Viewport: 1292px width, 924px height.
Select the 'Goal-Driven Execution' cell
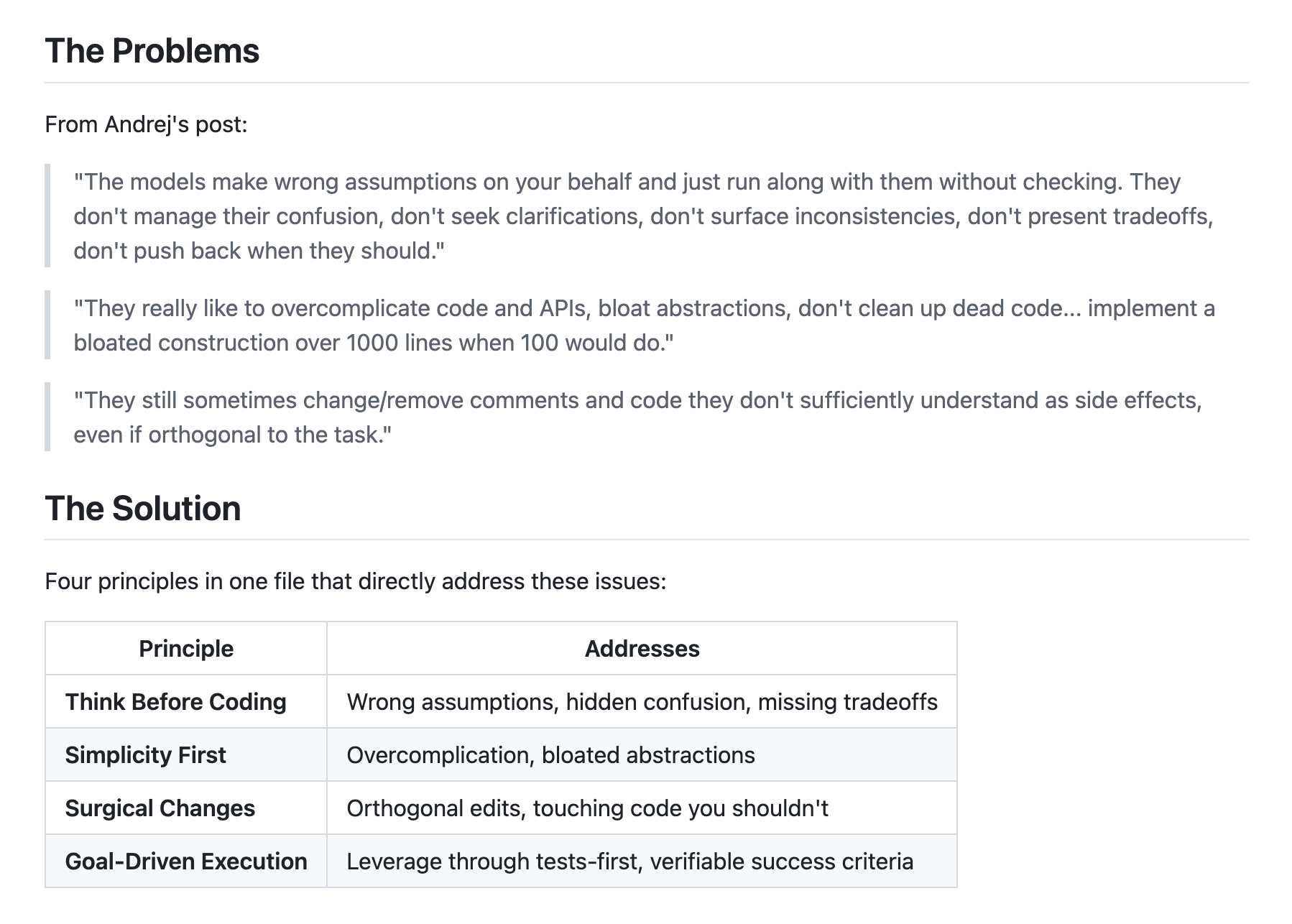pos(186,861)
